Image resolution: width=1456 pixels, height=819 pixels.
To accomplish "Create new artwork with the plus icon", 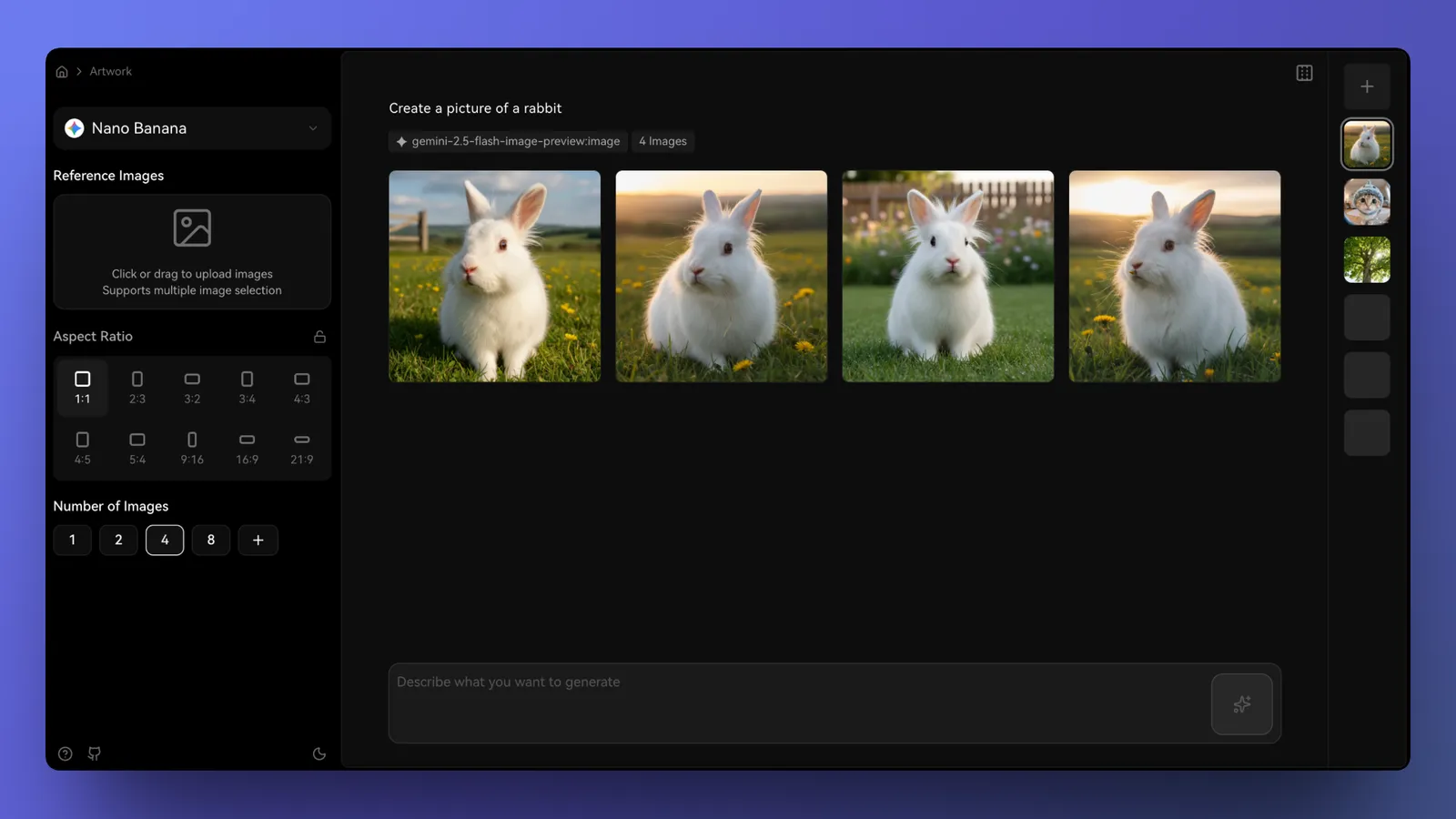I will 1367,86.
